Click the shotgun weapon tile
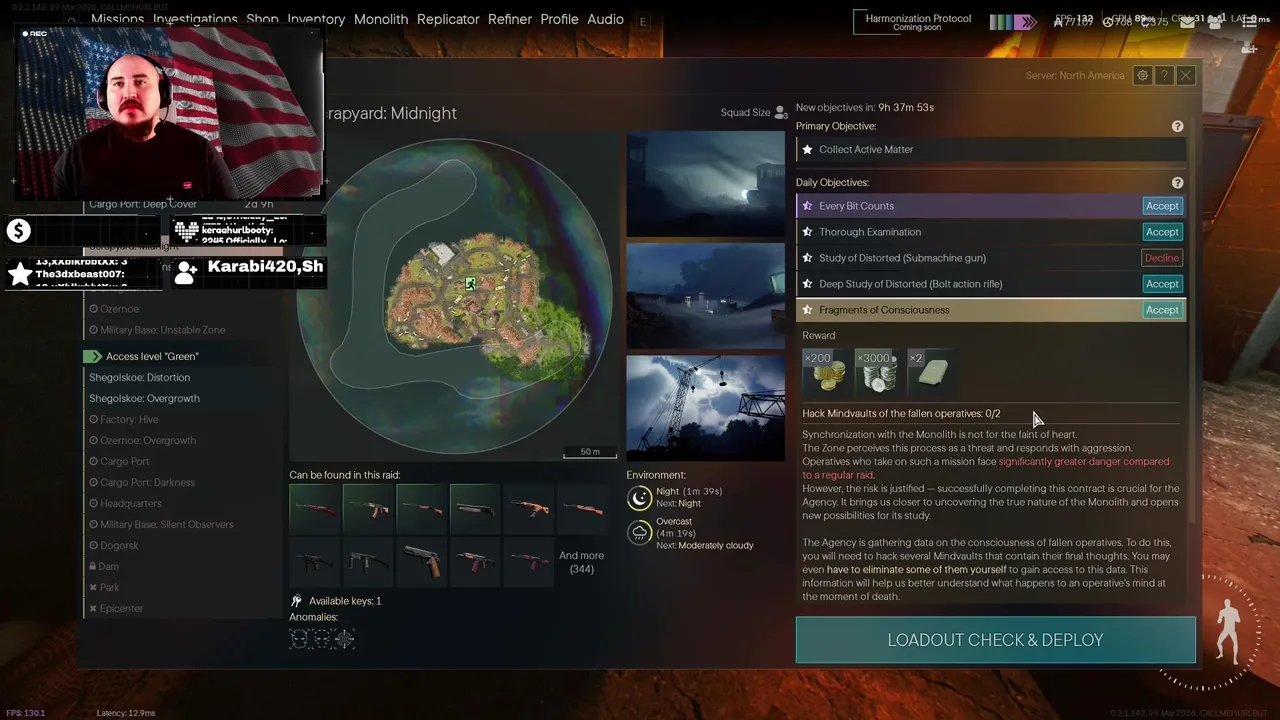This screenshot has height=720, width=1280. point(475,508)
